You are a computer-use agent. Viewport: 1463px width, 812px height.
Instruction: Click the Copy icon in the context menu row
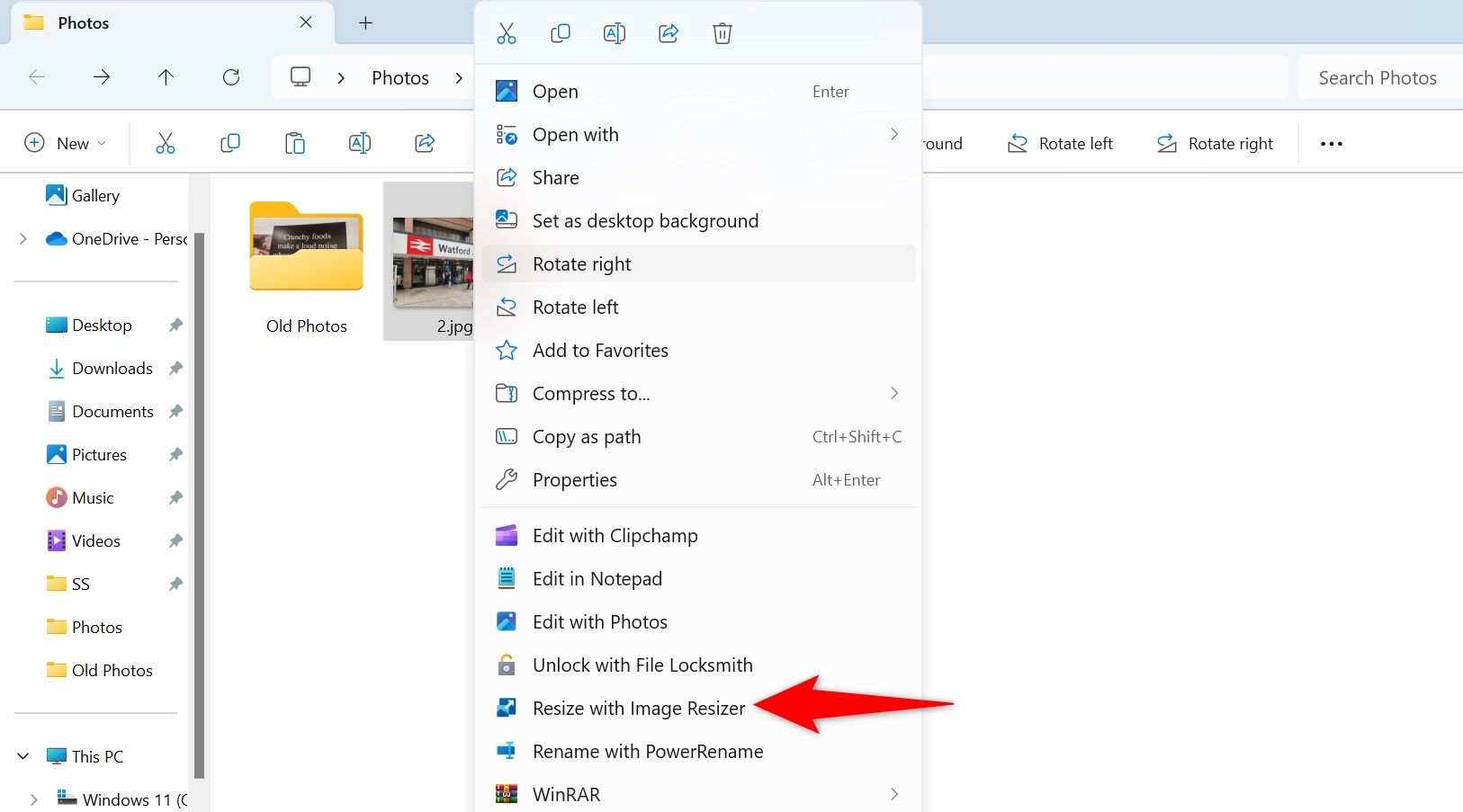(561, 32)
